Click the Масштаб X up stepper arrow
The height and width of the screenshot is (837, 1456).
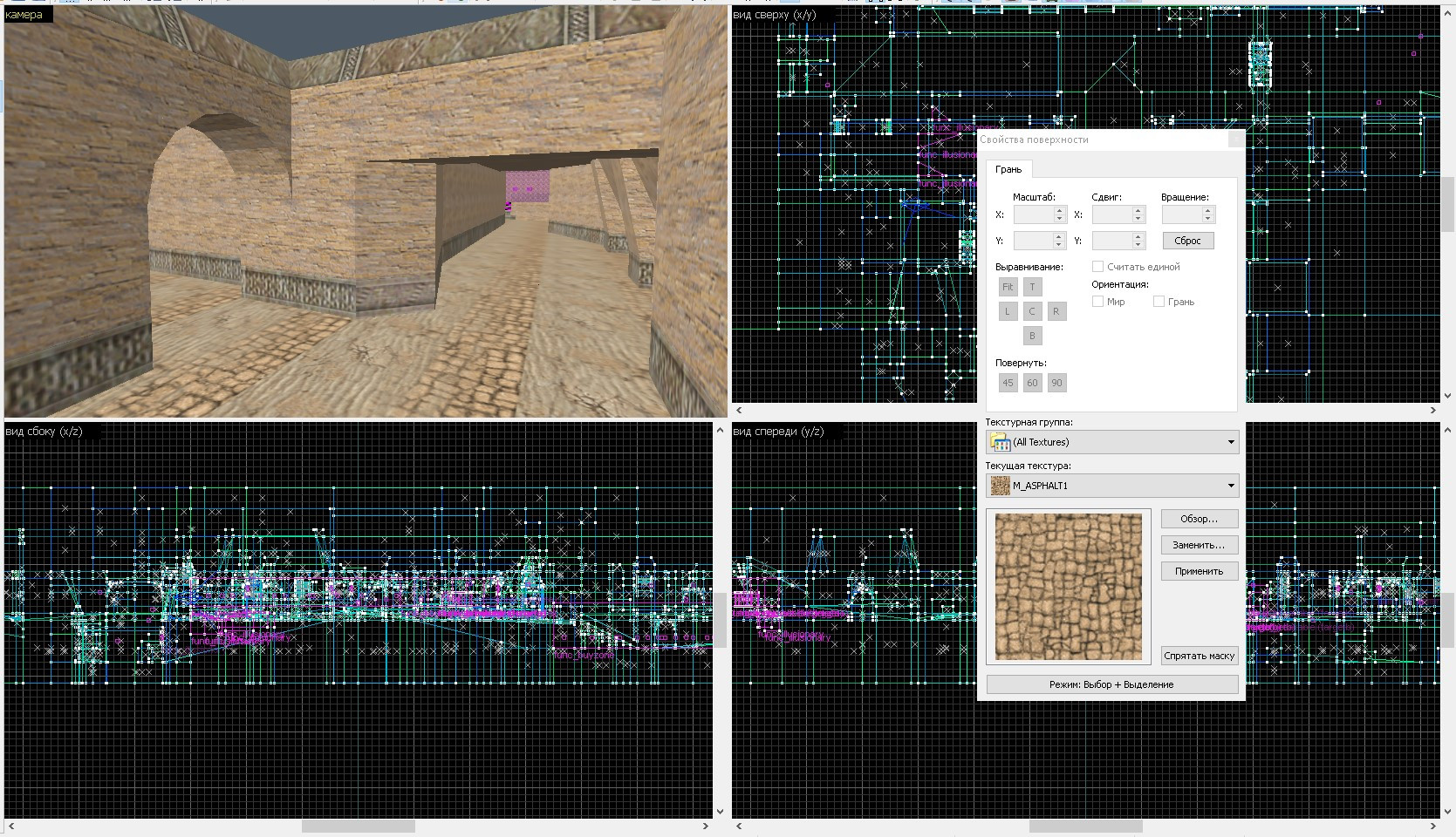pyautogui.click(x=1060, y=210)
